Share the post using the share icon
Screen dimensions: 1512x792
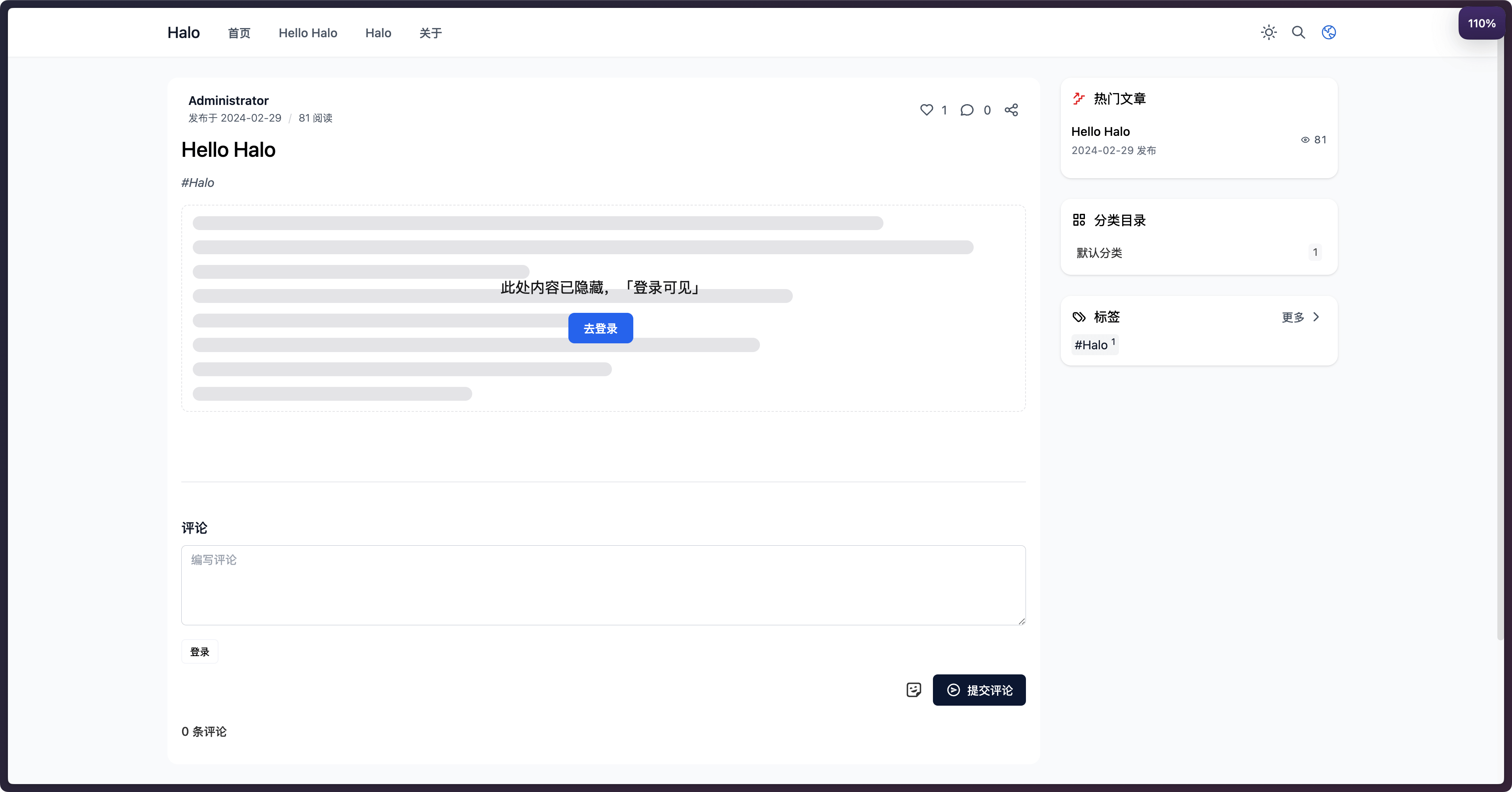point(1011,110)
